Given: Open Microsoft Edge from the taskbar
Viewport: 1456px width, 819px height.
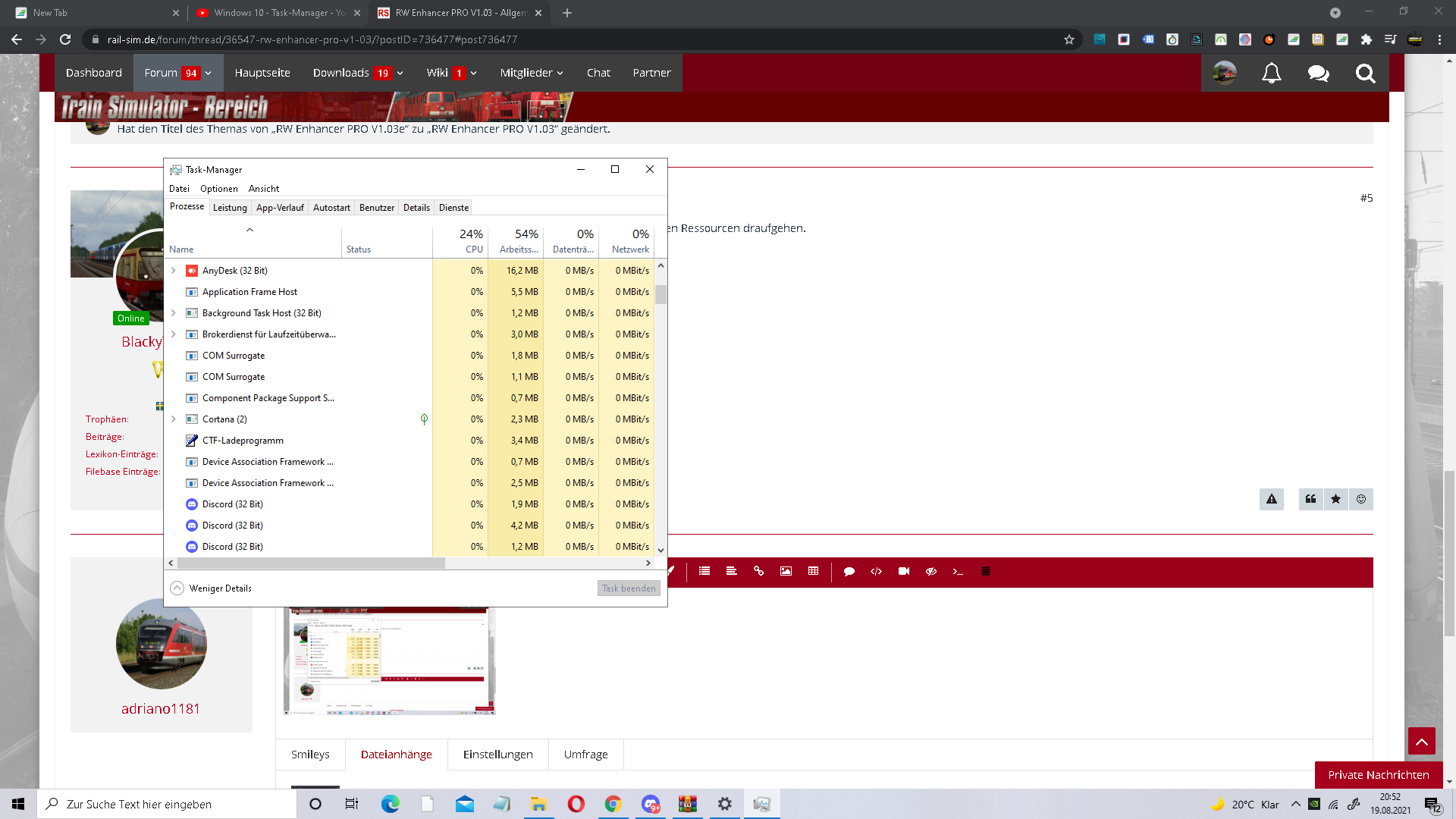Looking at the screenshot, I should pos(391,804).
